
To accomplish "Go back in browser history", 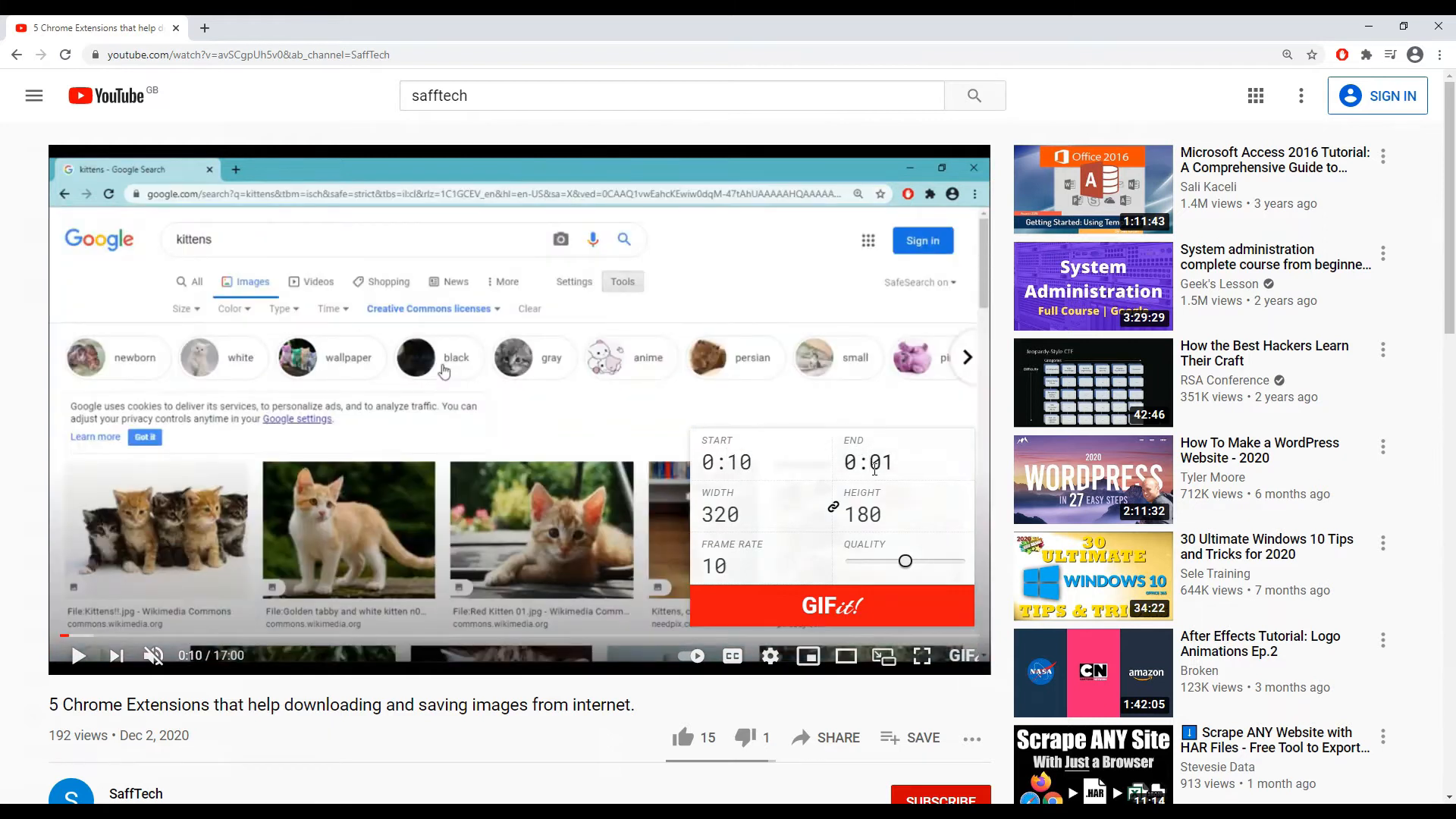I will (17, 55).
